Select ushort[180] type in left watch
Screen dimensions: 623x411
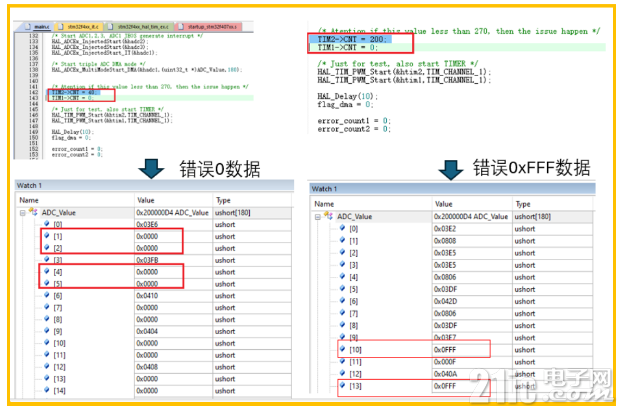232,213
